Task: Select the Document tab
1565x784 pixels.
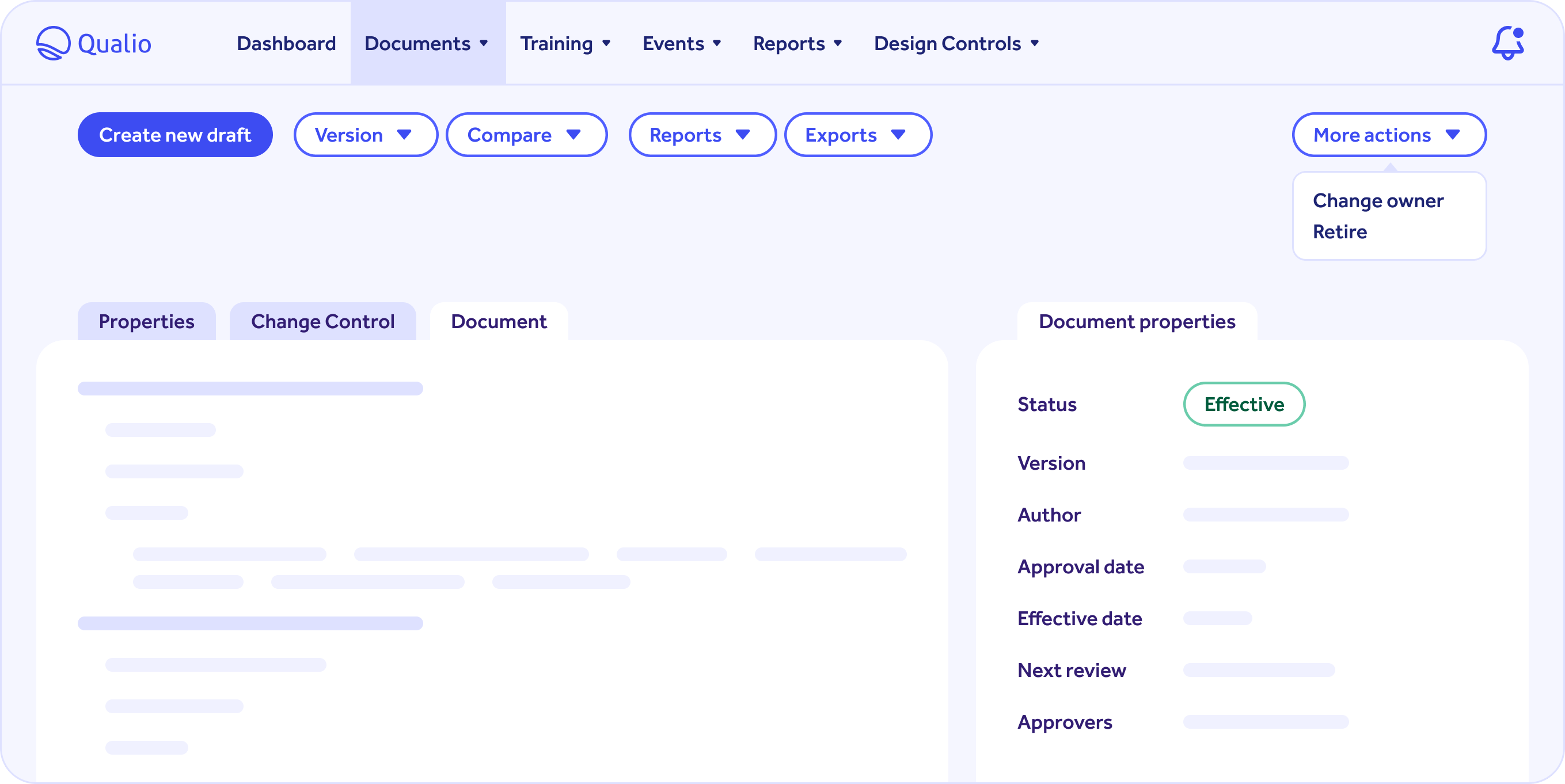Action: [x=497, y=321]
